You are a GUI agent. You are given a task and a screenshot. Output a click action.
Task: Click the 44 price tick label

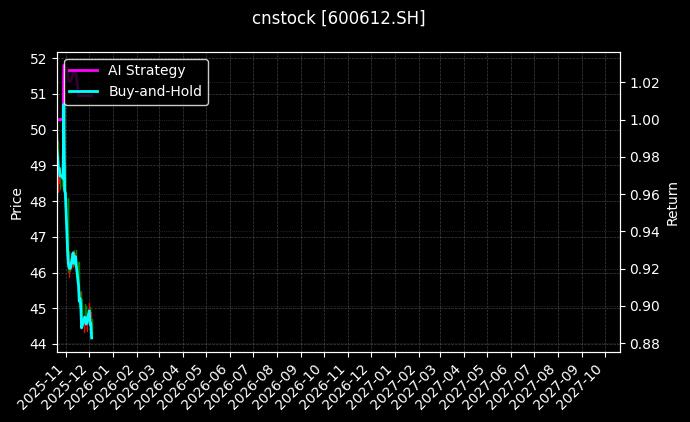tap(39, 344)
